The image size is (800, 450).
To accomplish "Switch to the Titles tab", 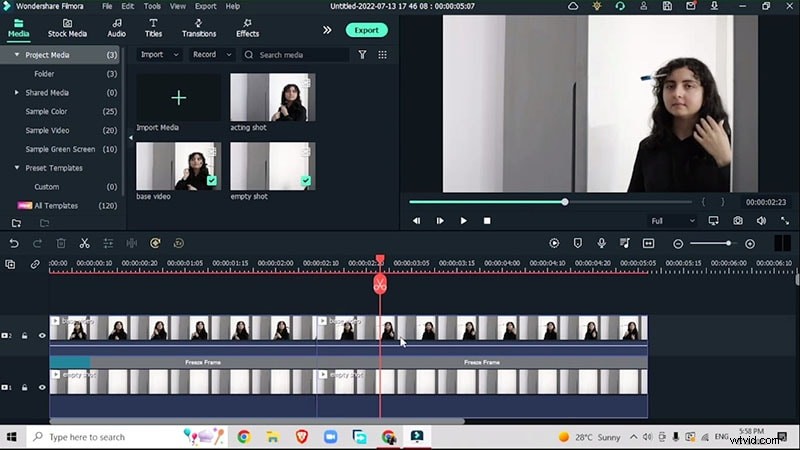I will click(x=153, y=28).
